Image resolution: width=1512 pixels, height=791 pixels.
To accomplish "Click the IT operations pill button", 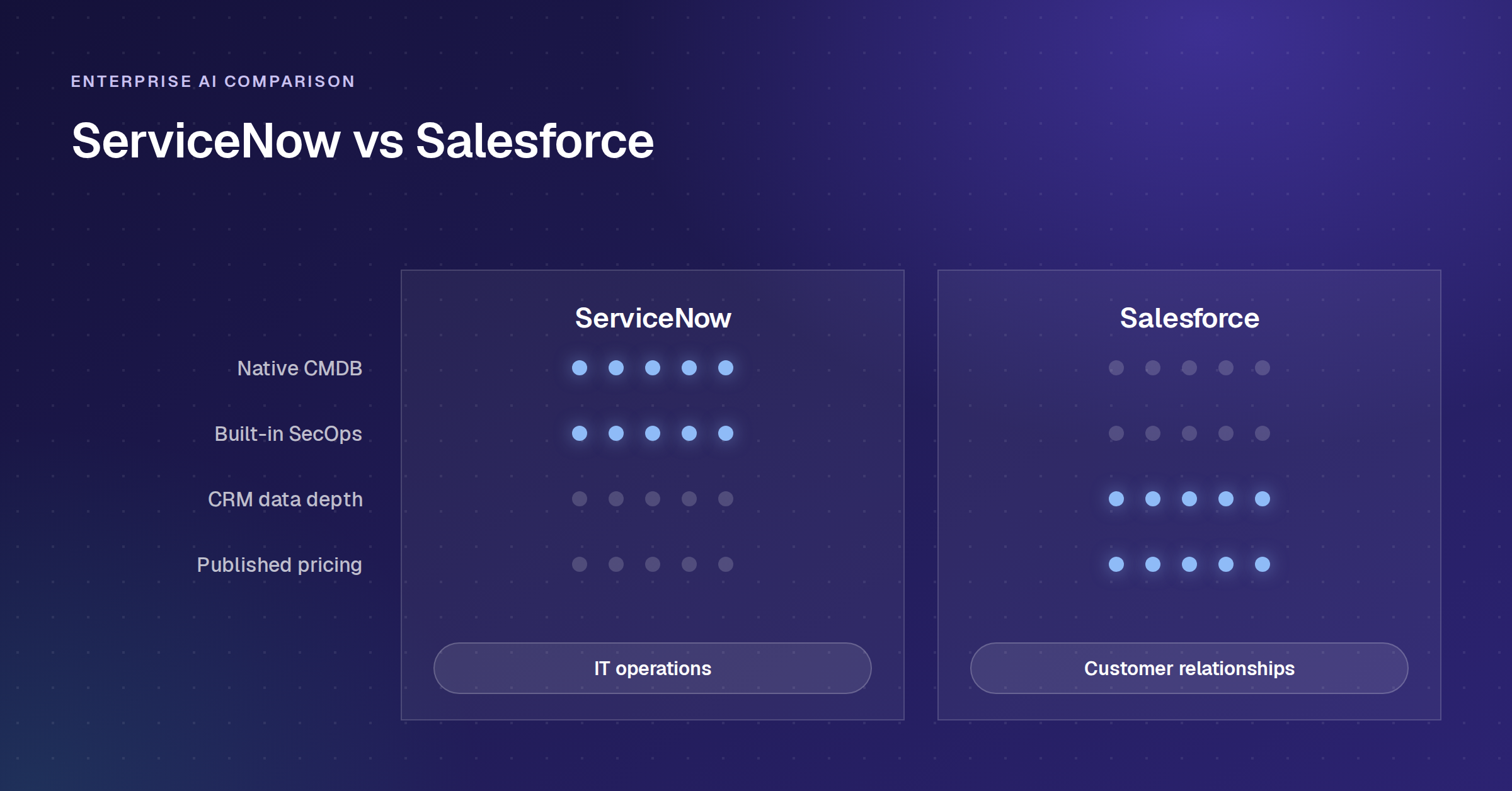I will tap(652, 668).
